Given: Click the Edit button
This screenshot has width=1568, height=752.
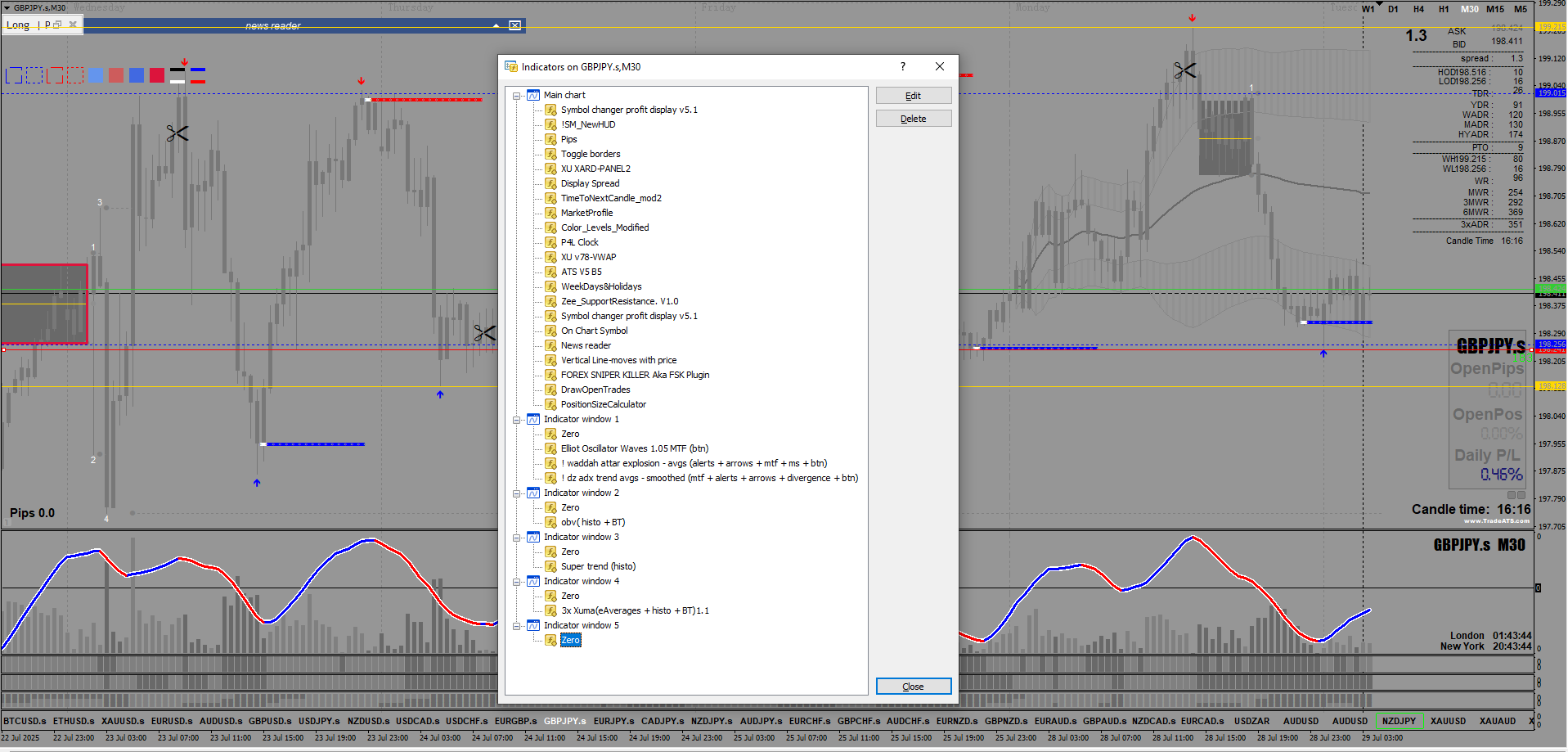Looking at the screenshot, I should tap(913, 96).
